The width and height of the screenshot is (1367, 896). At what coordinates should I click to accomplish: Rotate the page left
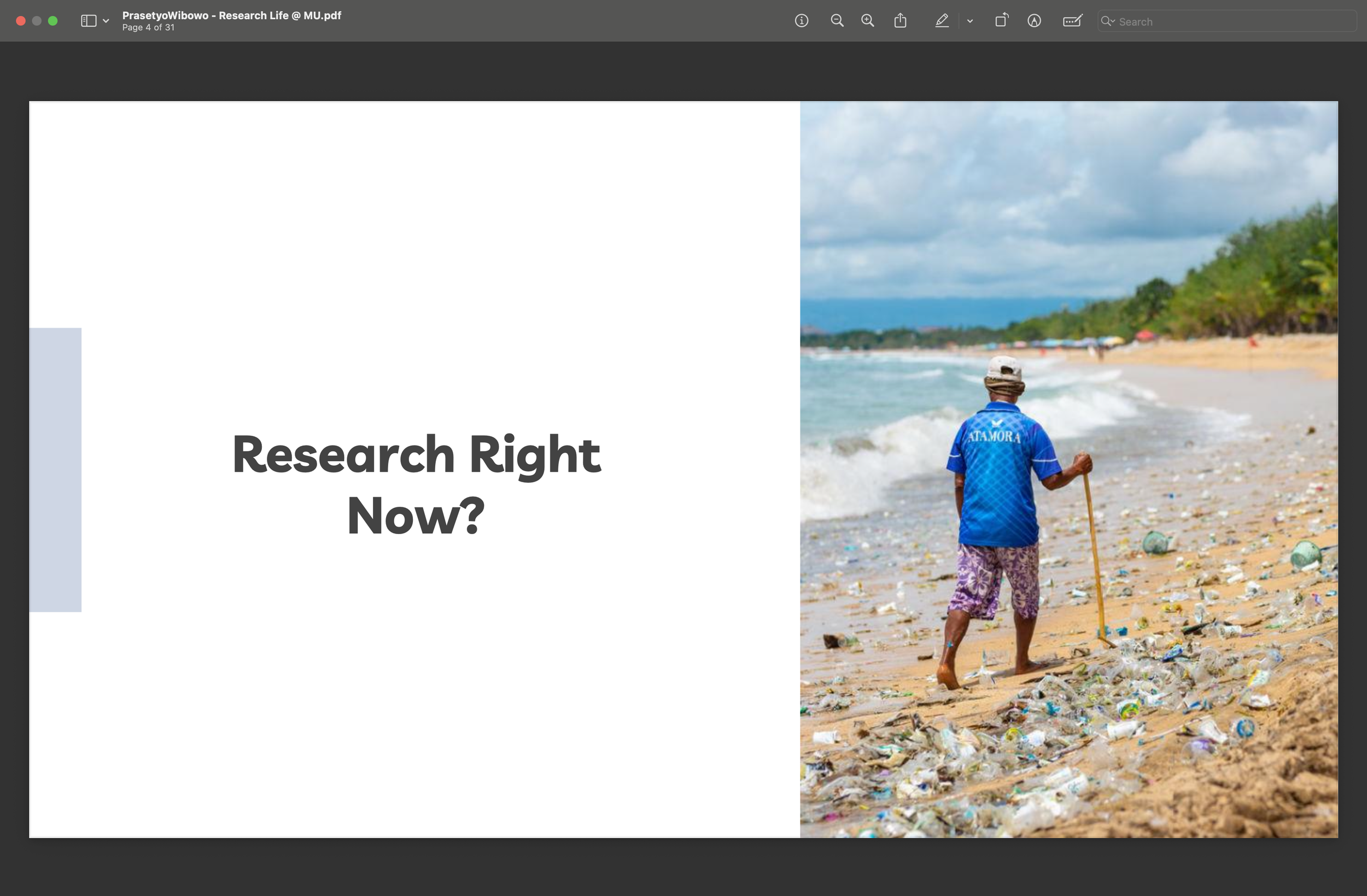coord(1001,21)
